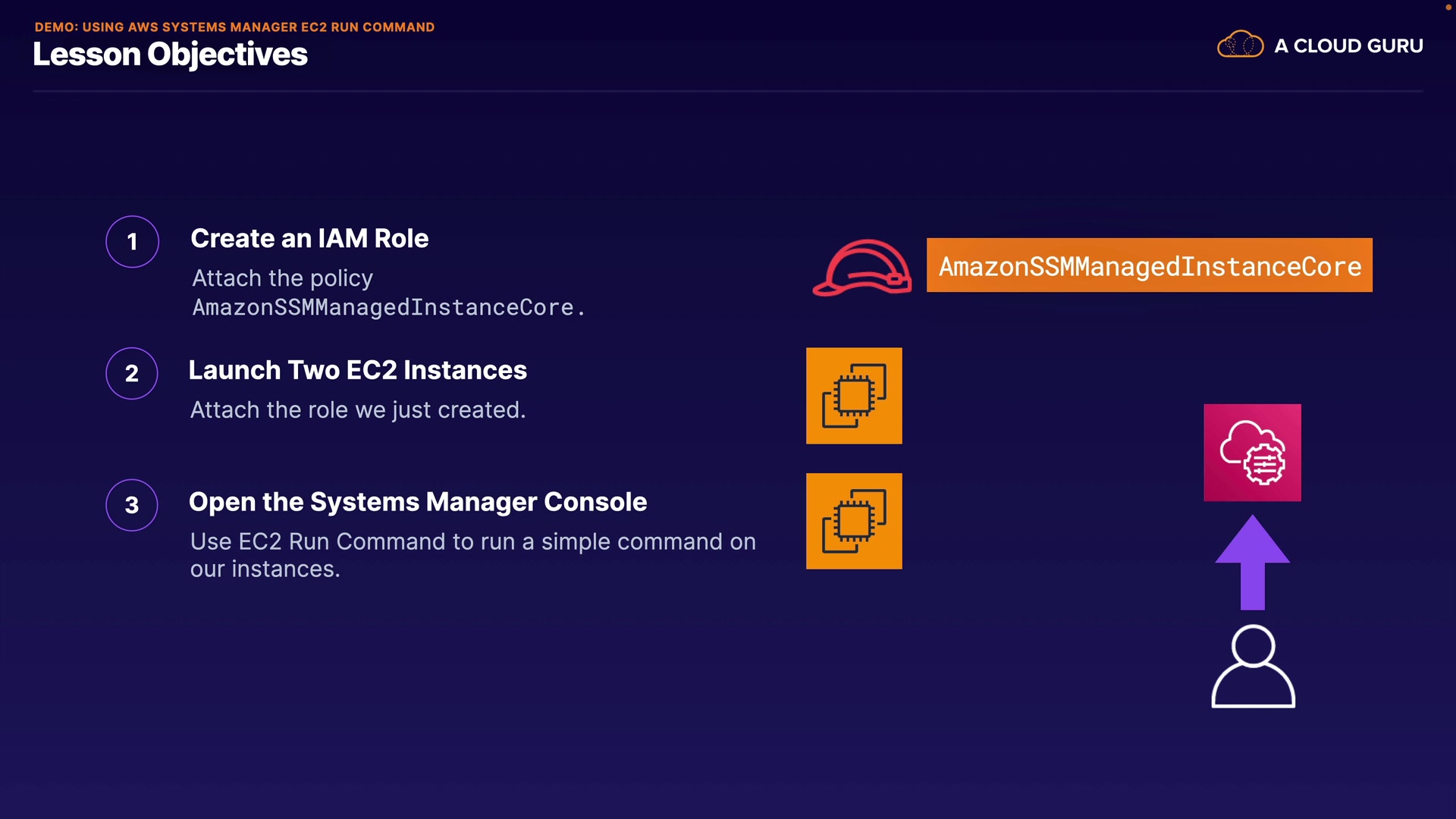Click the upper orange EC2 instance icon
This screenshot has width=1456, height=819.
click(x=854, y=396)
